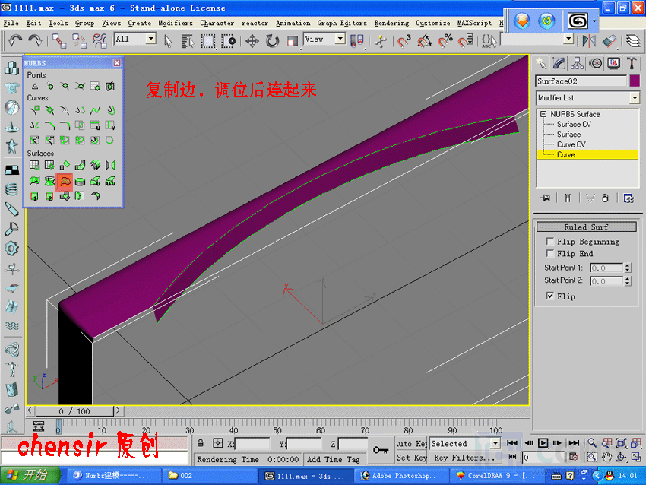Select Surface CV sub-object level
The image size is (646, 485).
click(x=574, y=124)
